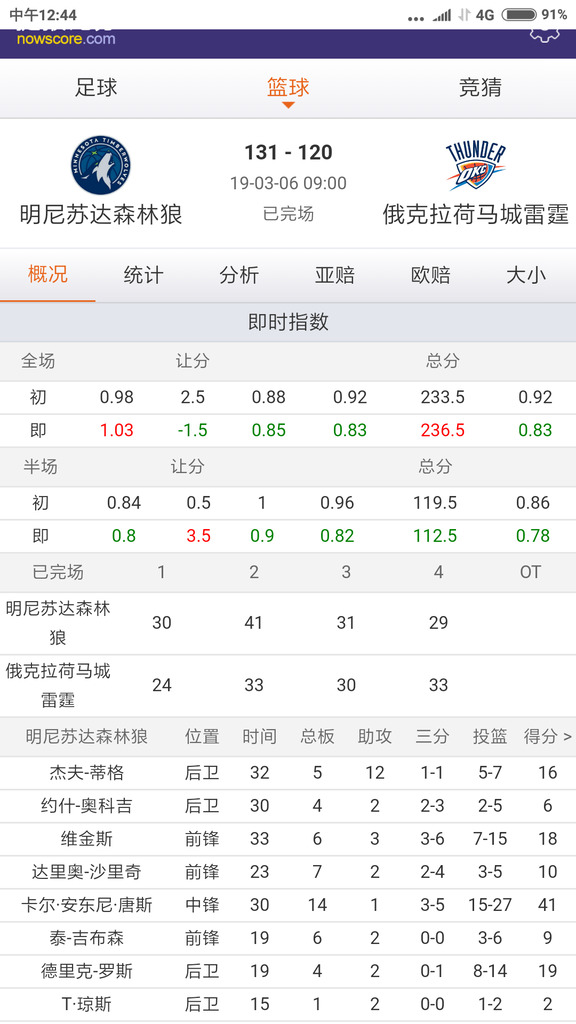Select half-time live handicap 3.5
Image resolution: width=576 pixels, height=1024 pixels.
199,536
